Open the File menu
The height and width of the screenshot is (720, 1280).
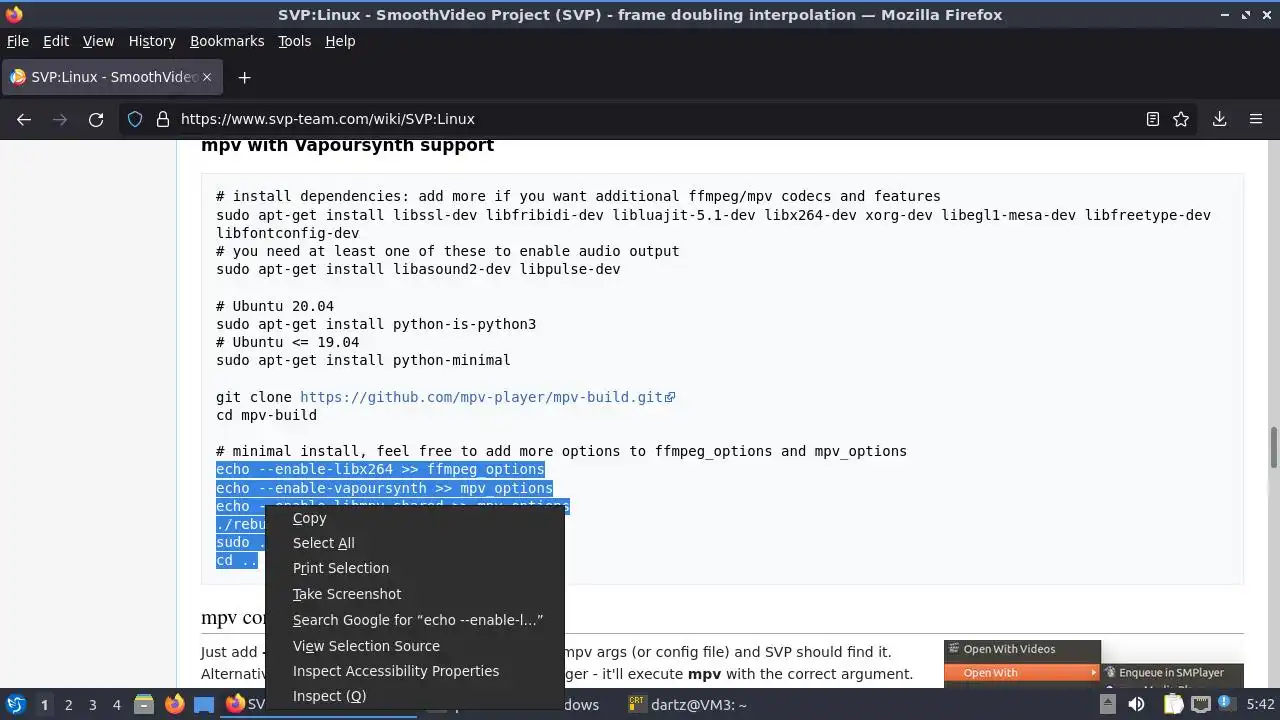coord(18,41)
